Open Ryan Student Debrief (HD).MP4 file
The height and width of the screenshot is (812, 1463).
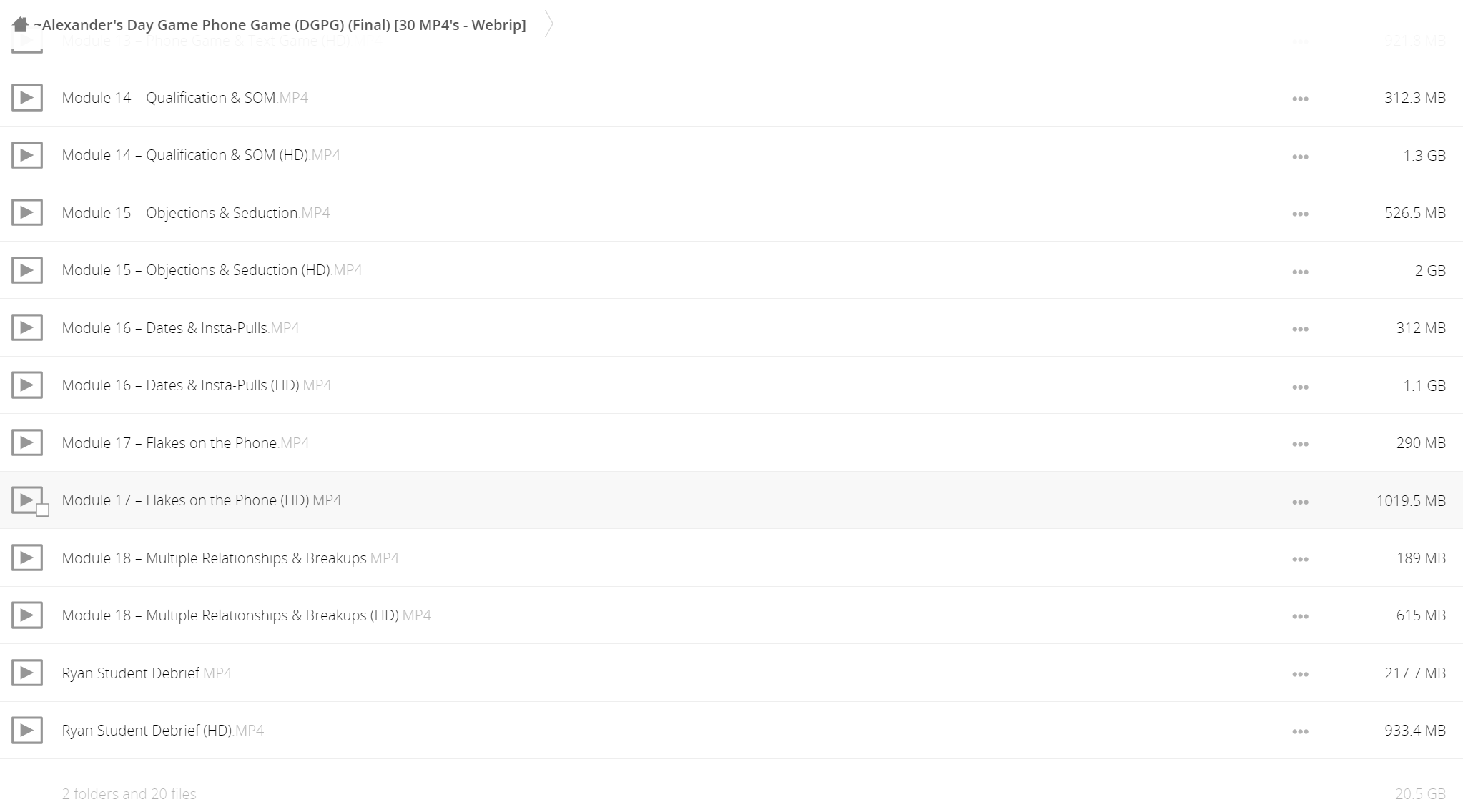point(163,731)
